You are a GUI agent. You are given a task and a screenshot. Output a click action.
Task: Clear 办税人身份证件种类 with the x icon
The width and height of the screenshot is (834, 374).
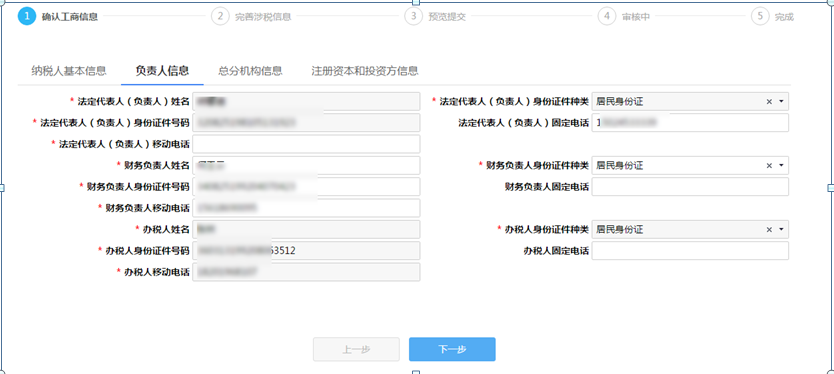pyautogui.click(x=769, y=229)
